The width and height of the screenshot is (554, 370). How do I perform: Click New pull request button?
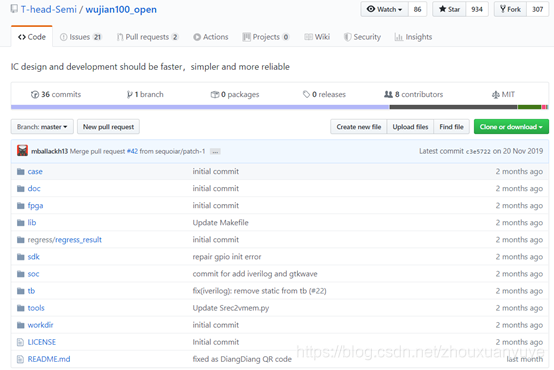[x=108, y=127]
